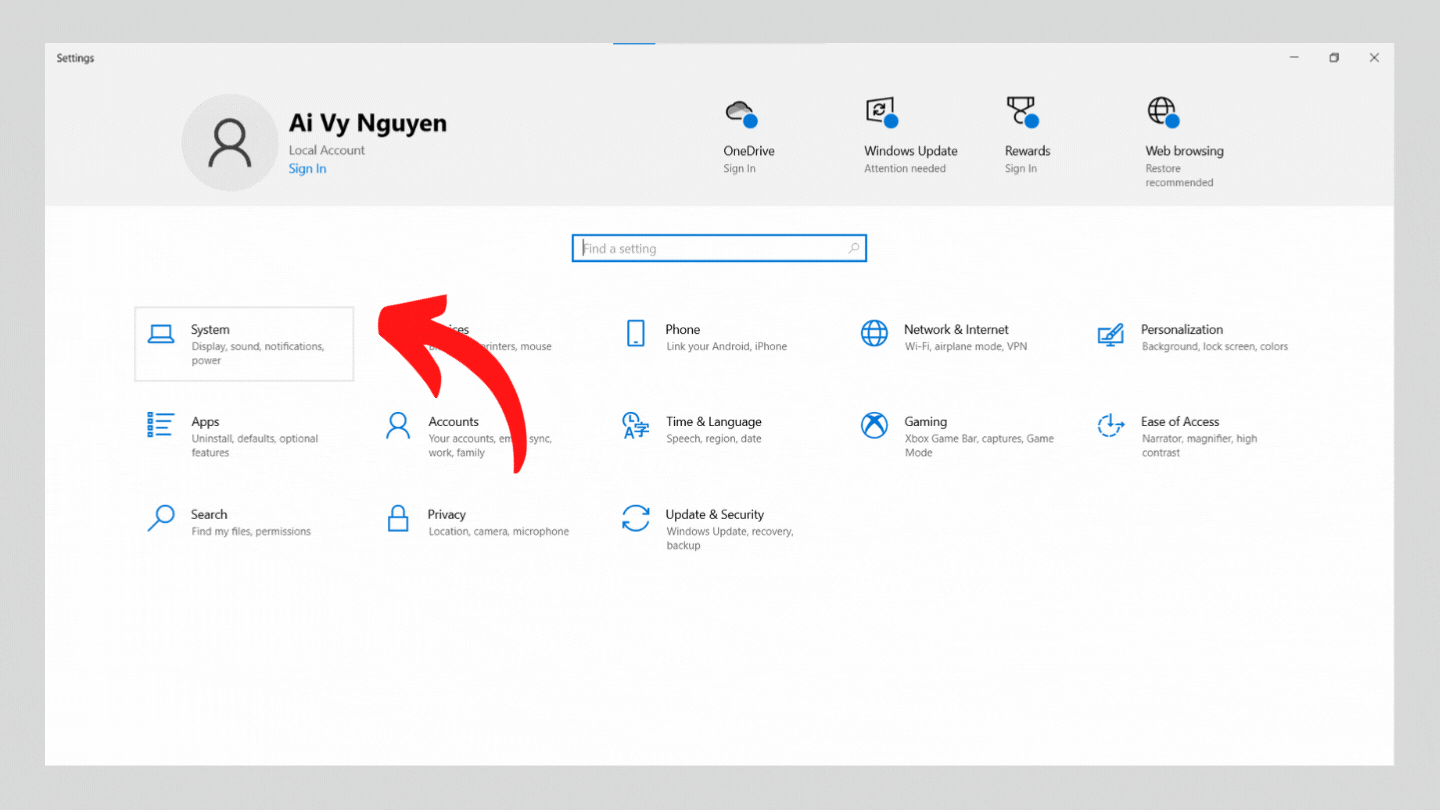
Task: Click the OneDrive cloud icon
Action: [x=741, y=113]
